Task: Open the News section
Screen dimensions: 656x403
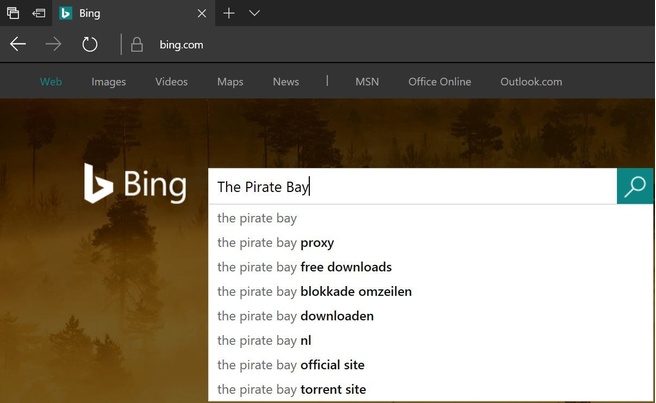Action: tap(286, 82)
